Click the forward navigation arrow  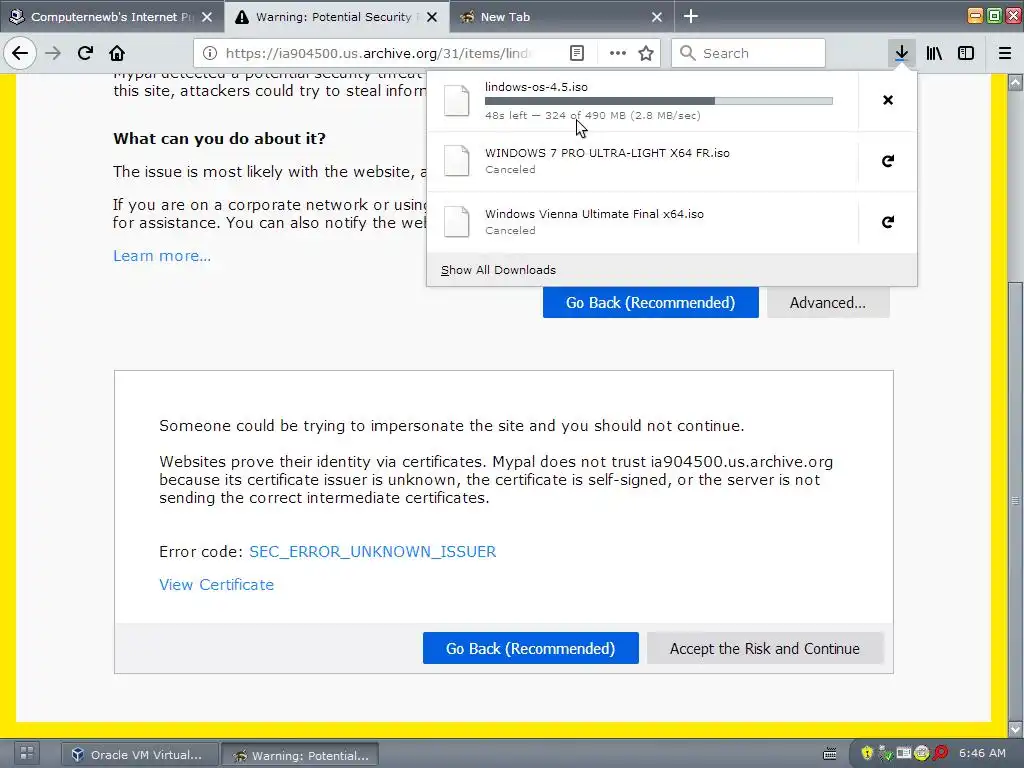[x=53, y=53]
